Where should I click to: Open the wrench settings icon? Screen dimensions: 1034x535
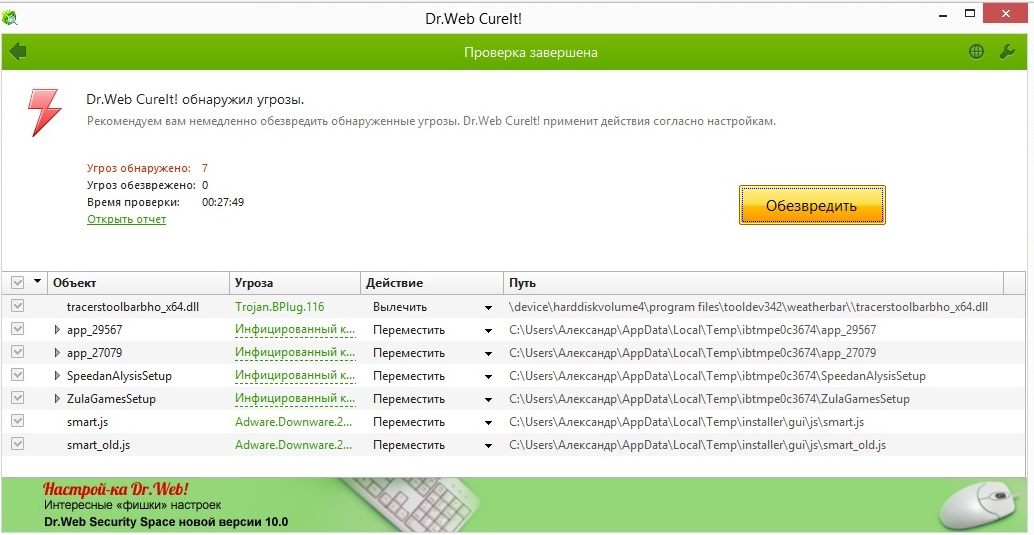[1007, 51]
